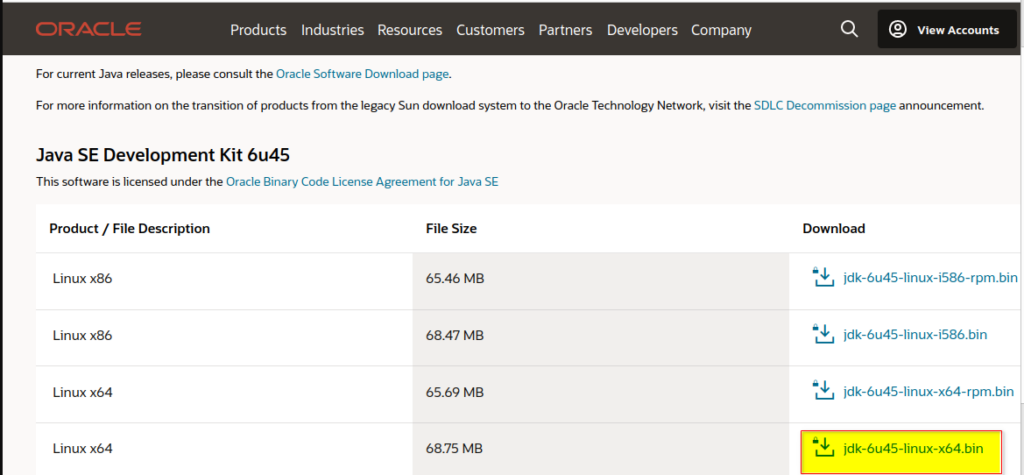Follow the Oracle Software Download page link
Screen dimensions: 1024x475
coord(362,74)
